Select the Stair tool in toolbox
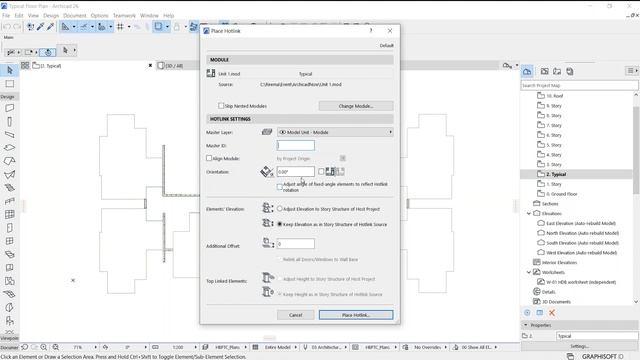Screen dimensions: 640x360 [x=9, y=188]
